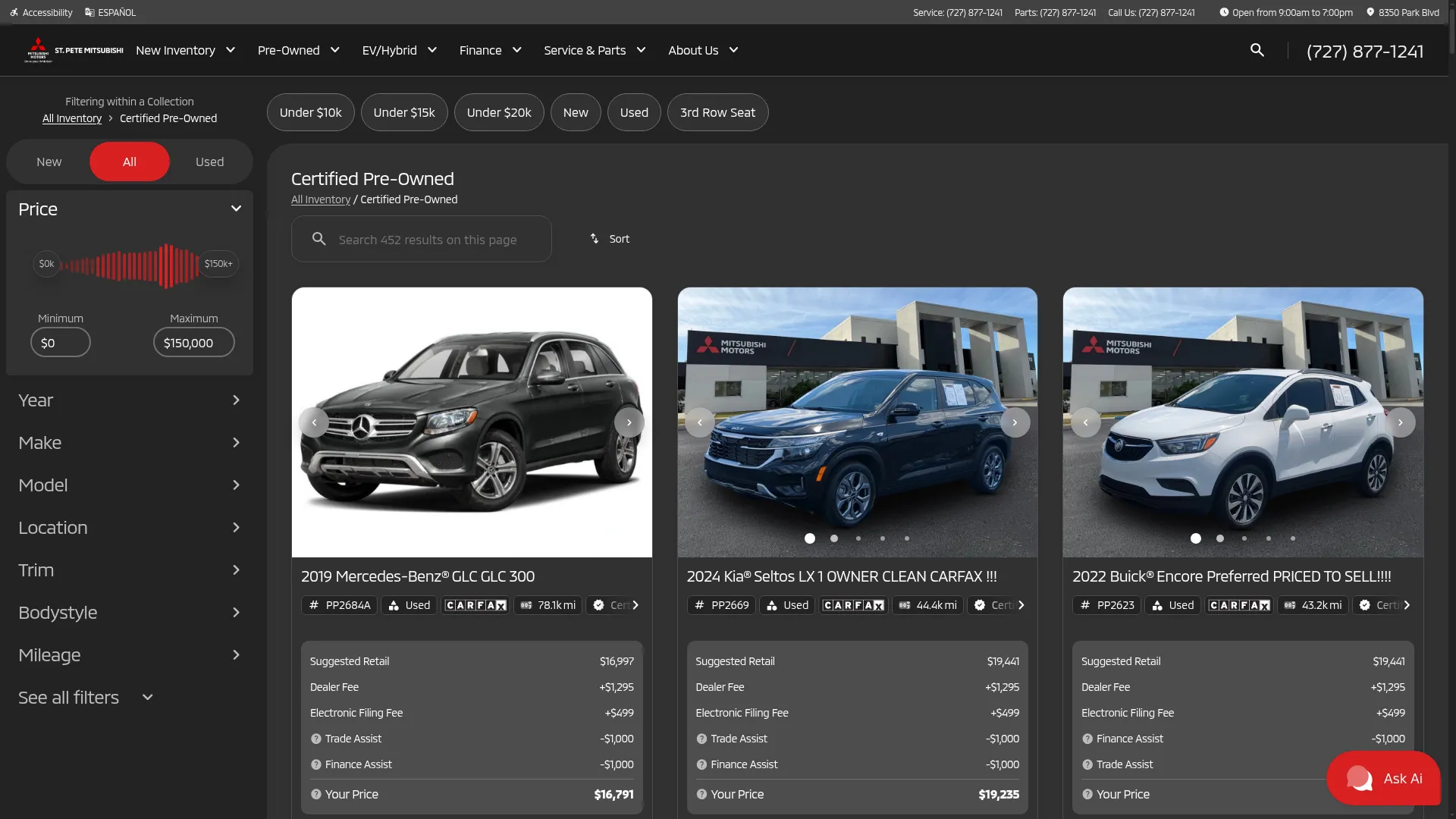Open the Finance menu

(x=491, y=50)
